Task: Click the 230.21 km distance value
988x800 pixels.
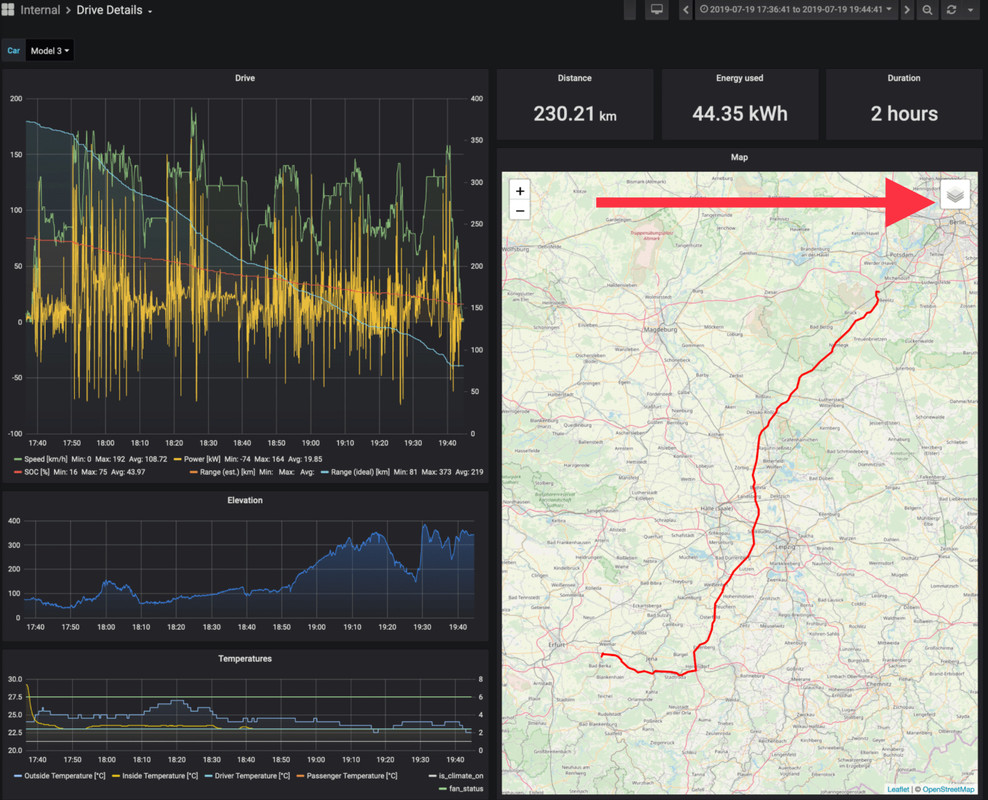Action: point(575,114)
